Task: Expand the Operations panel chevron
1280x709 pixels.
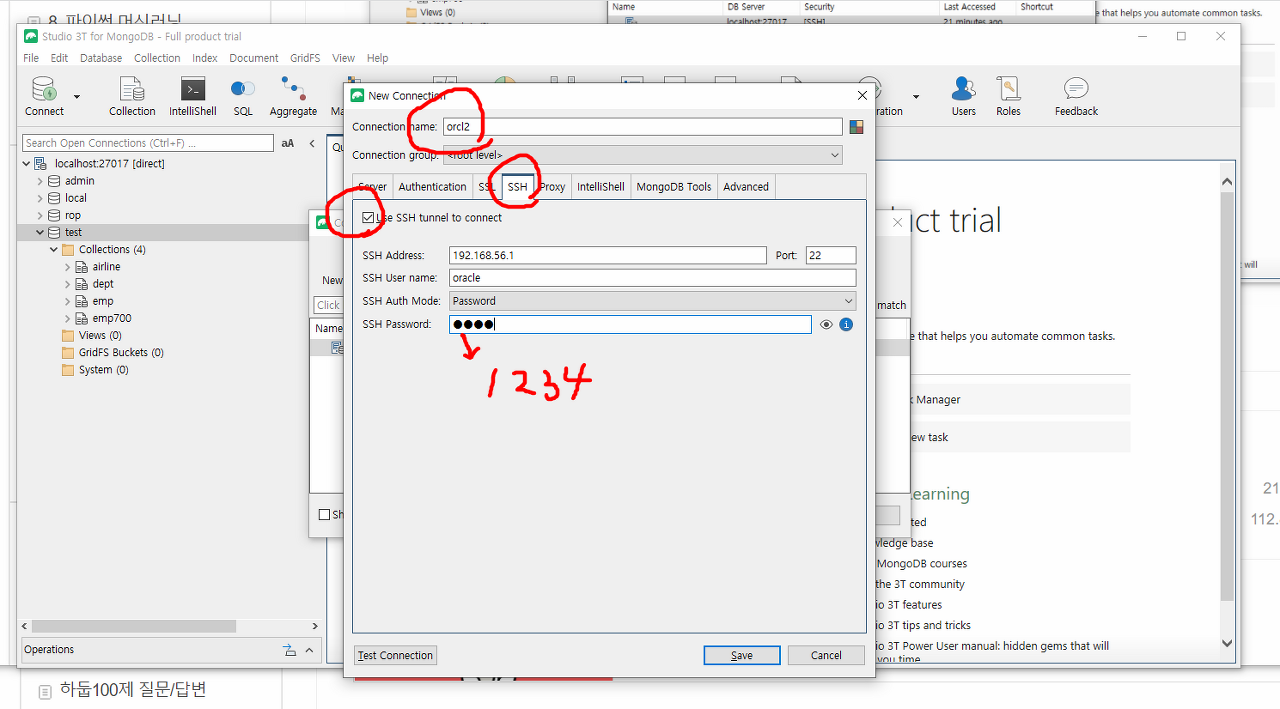Action: click(309, 650)
